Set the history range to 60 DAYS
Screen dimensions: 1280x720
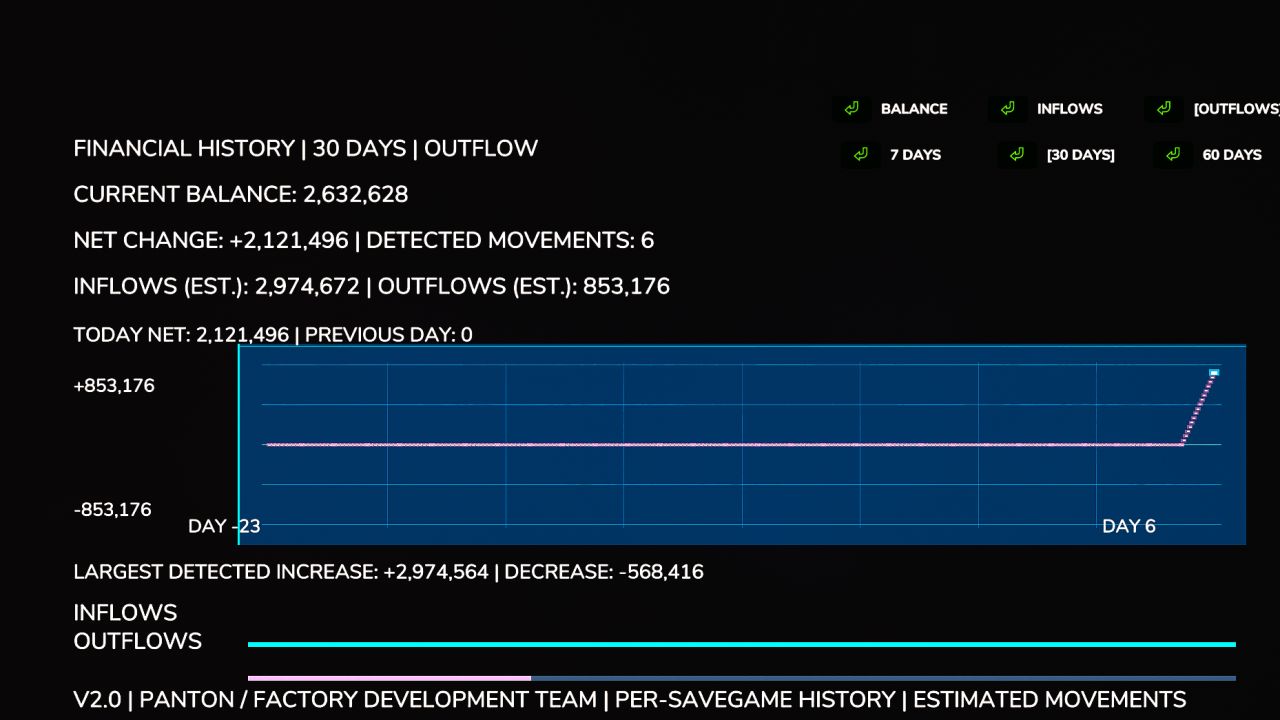coord(1232,155)
